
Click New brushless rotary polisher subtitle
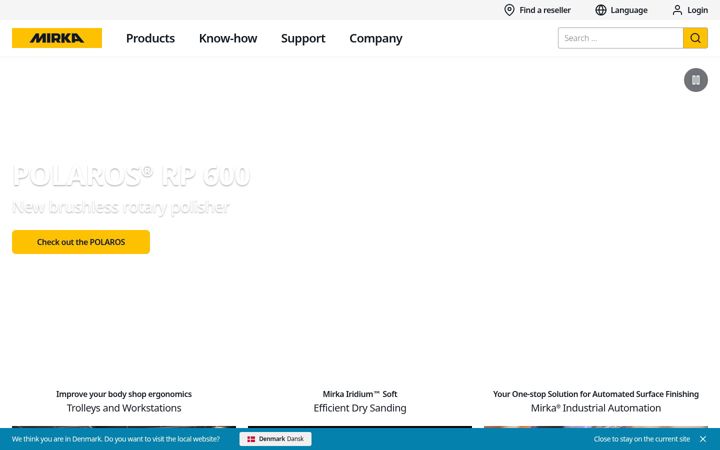pos(121,208)
